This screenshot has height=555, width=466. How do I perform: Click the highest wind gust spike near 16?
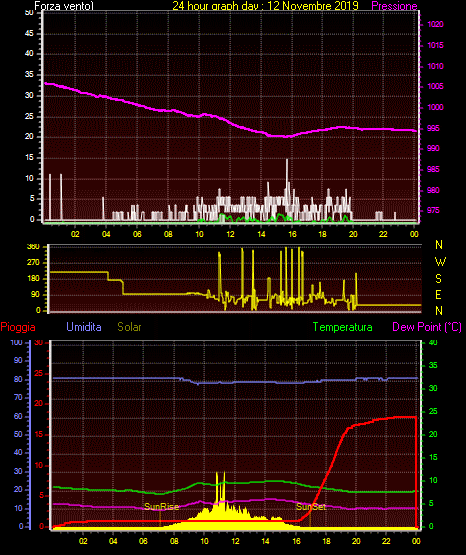point(287,177)
